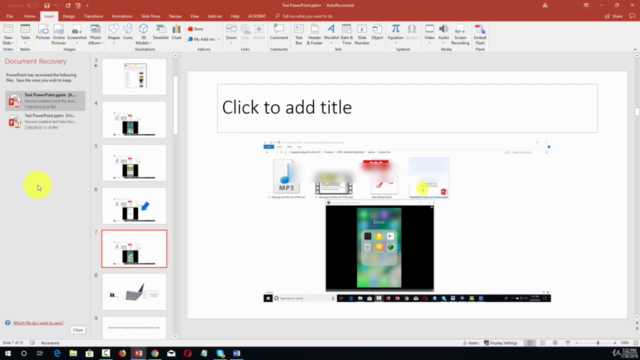
Task: Start a Screen Recording
Action: [460, 34]
